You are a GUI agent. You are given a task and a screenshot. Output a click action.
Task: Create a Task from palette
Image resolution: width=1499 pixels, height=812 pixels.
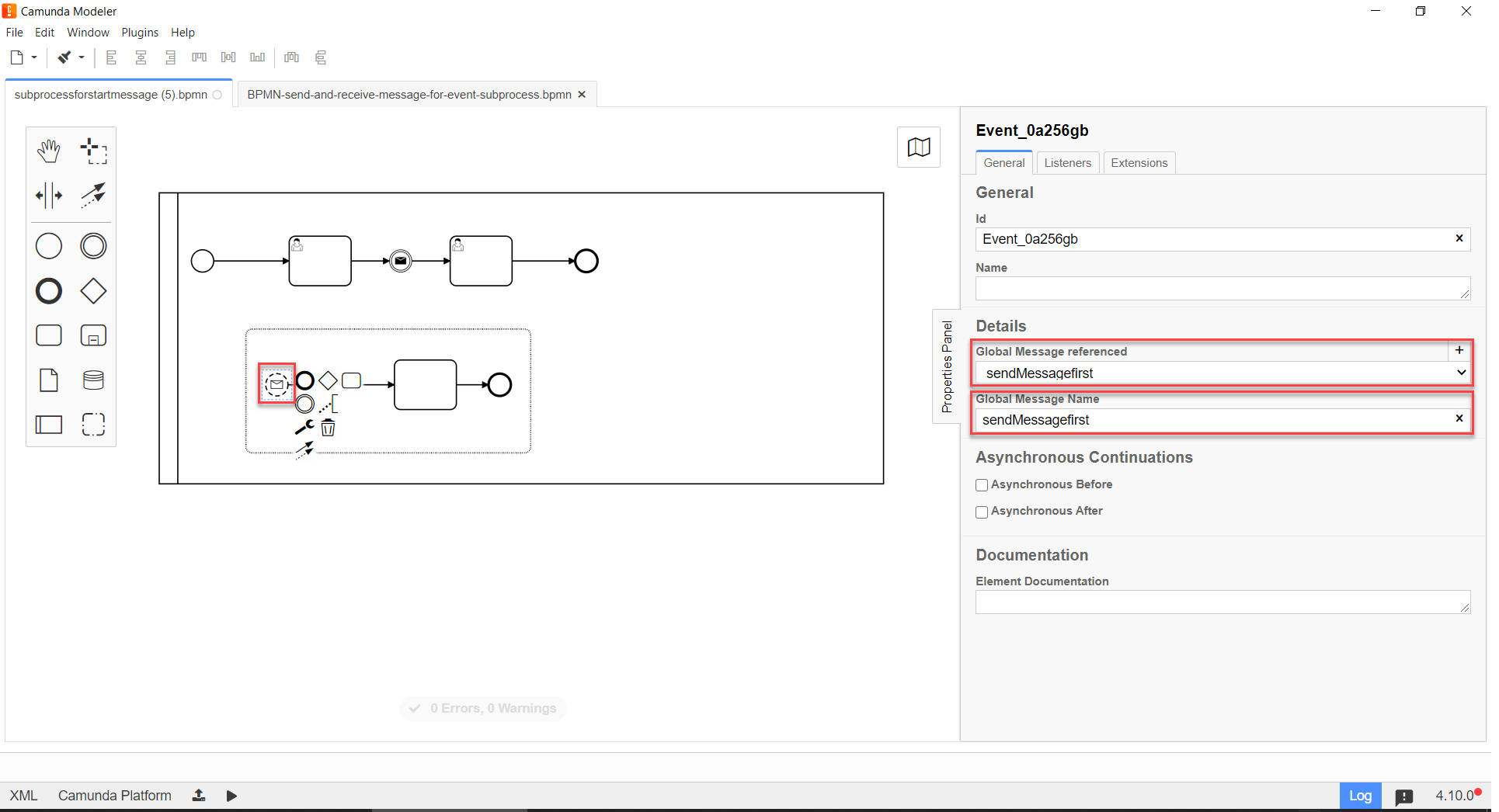49,335
